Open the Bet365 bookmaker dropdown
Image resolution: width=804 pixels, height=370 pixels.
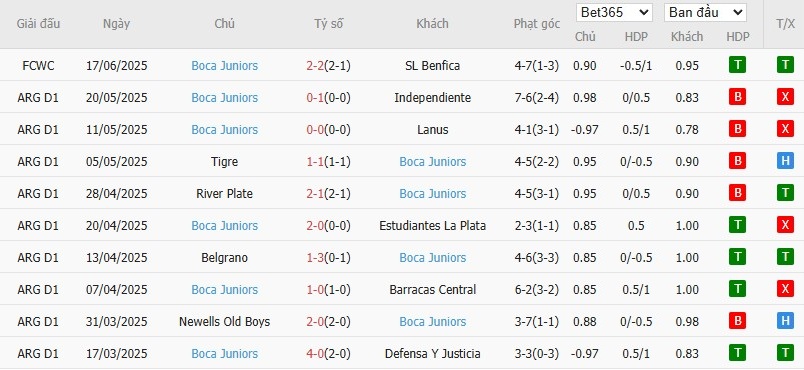tap(614, 13)
